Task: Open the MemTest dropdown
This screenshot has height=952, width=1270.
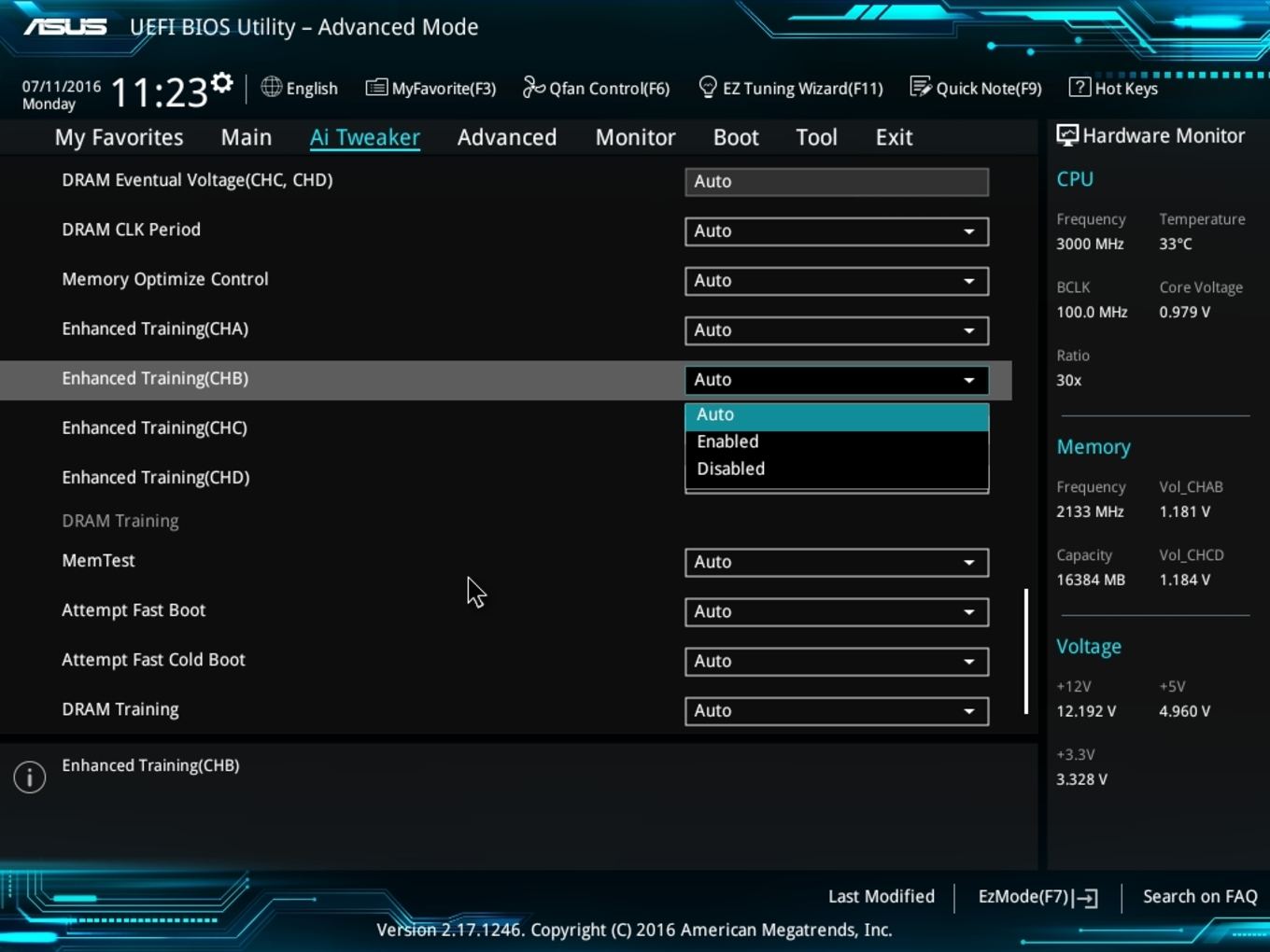Action: pyautogui.click(x=837, y=562)
